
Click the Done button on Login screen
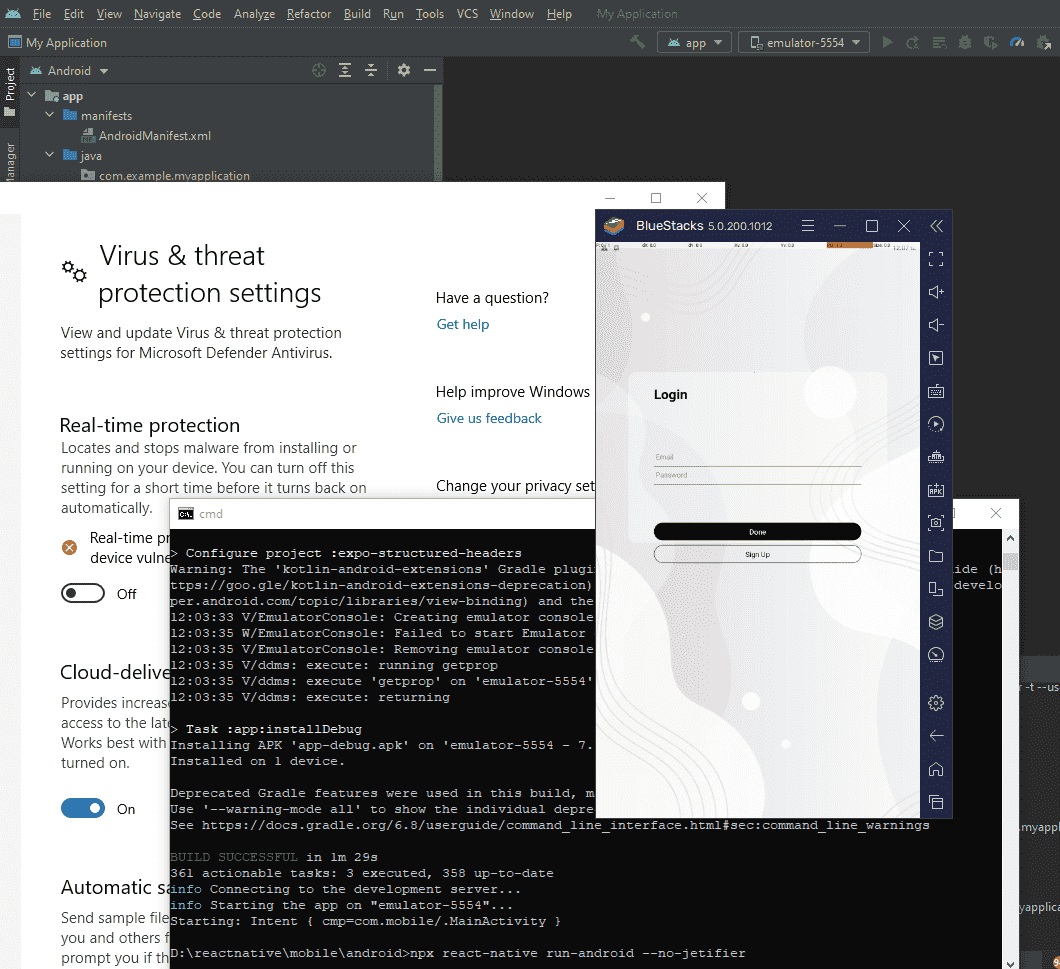pos(757,531)
